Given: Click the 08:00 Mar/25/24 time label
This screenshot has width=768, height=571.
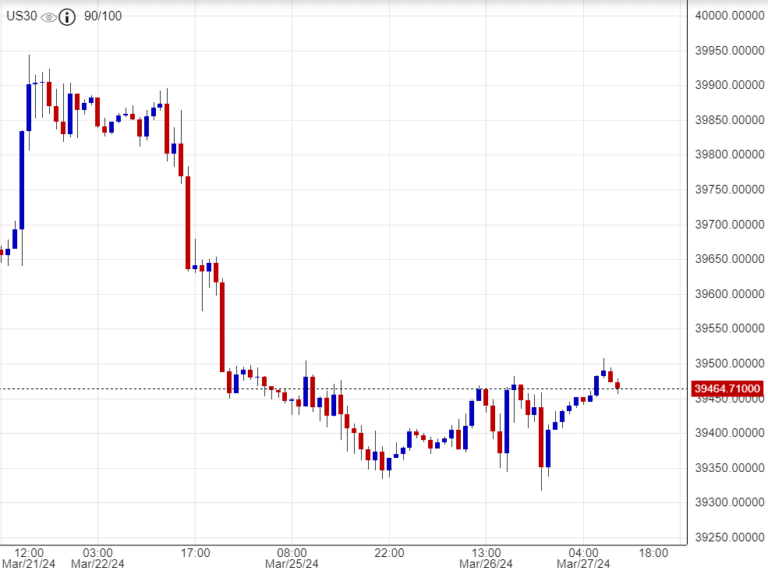Looking at the screenshot, I should click(291, 557).
